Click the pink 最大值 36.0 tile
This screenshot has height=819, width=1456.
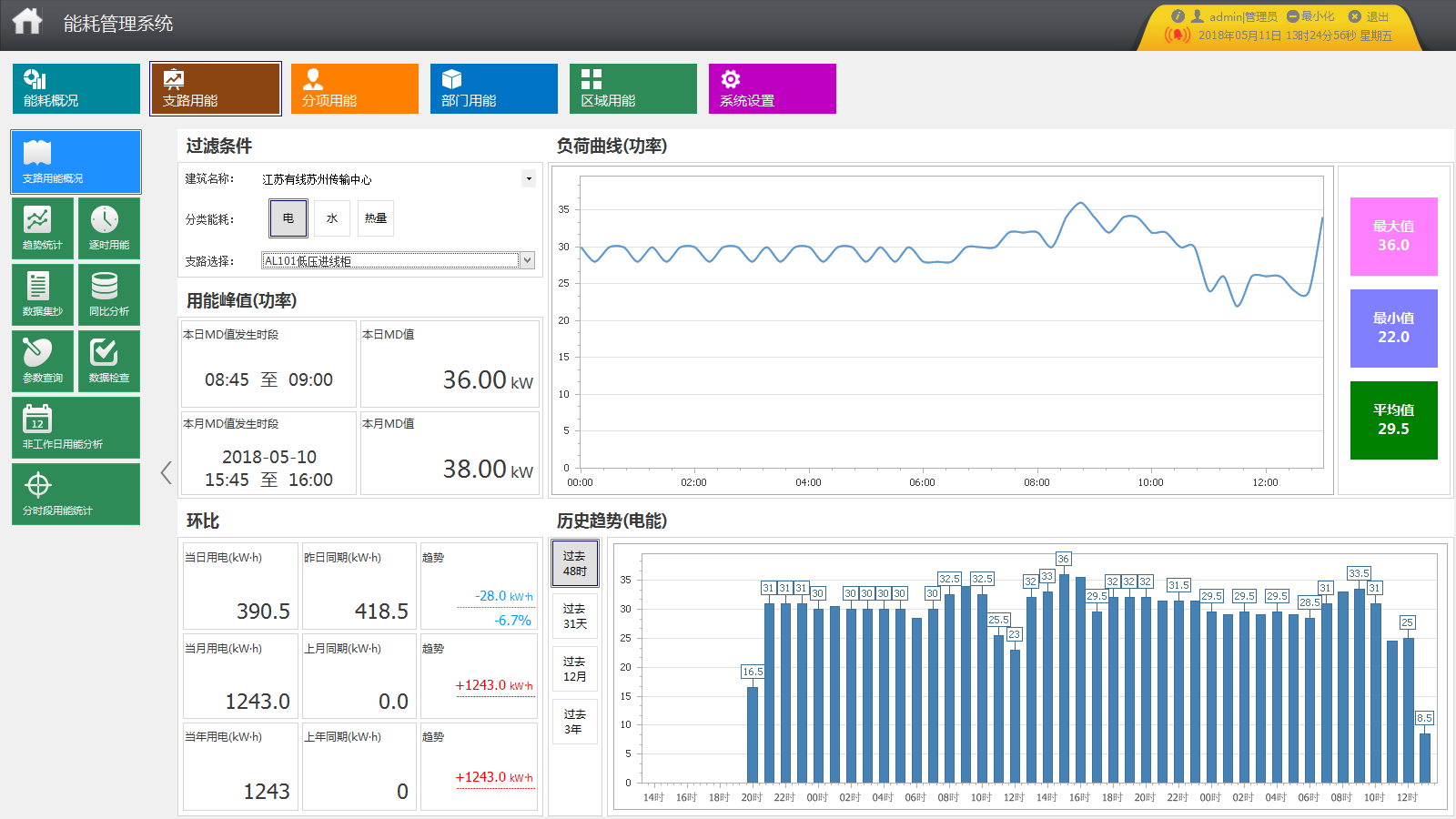[1393, 237]
